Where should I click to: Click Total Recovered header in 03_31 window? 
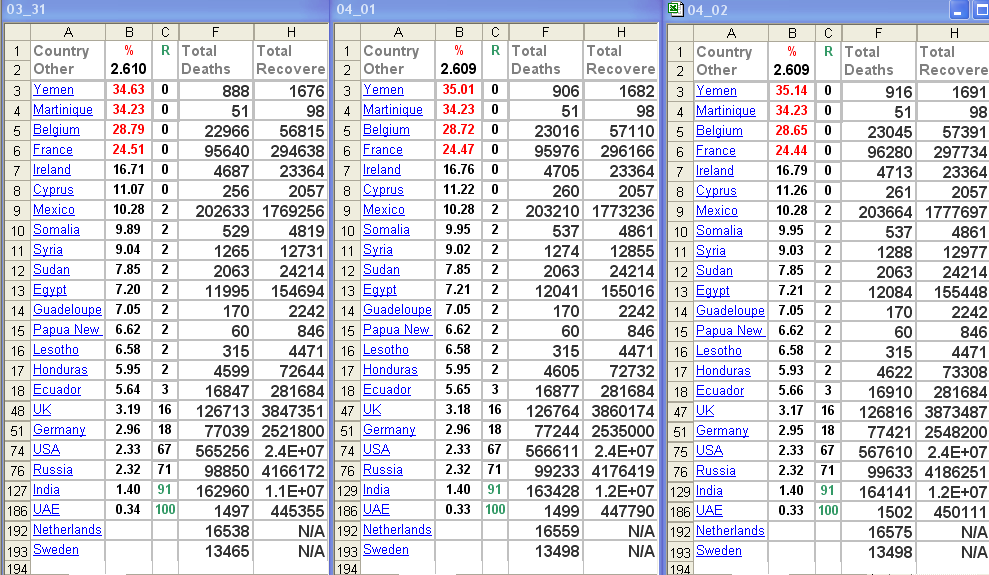[291, 60]
